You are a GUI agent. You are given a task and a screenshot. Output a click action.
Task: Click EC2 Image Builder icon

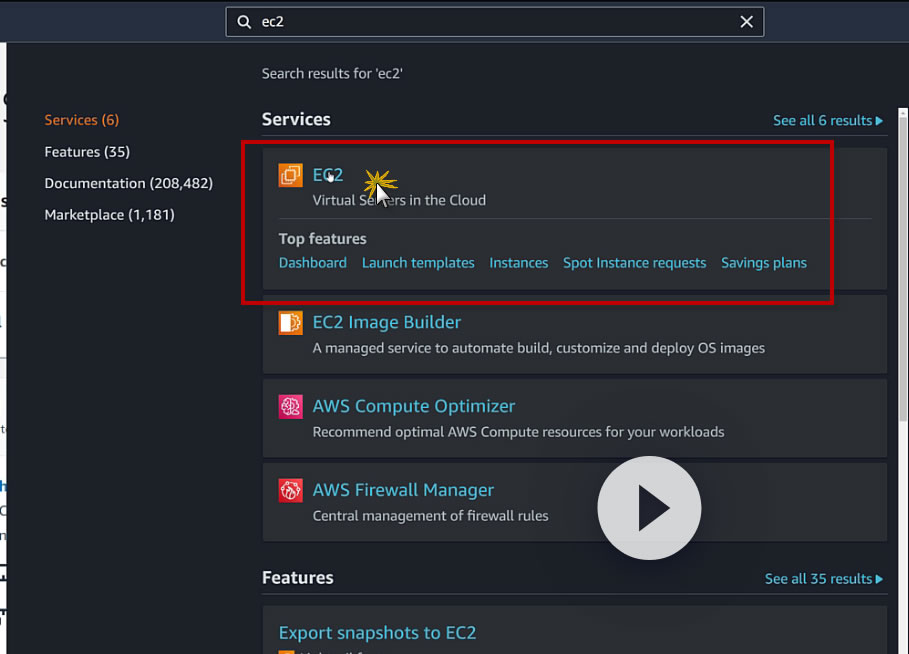[x=290, y=323]
